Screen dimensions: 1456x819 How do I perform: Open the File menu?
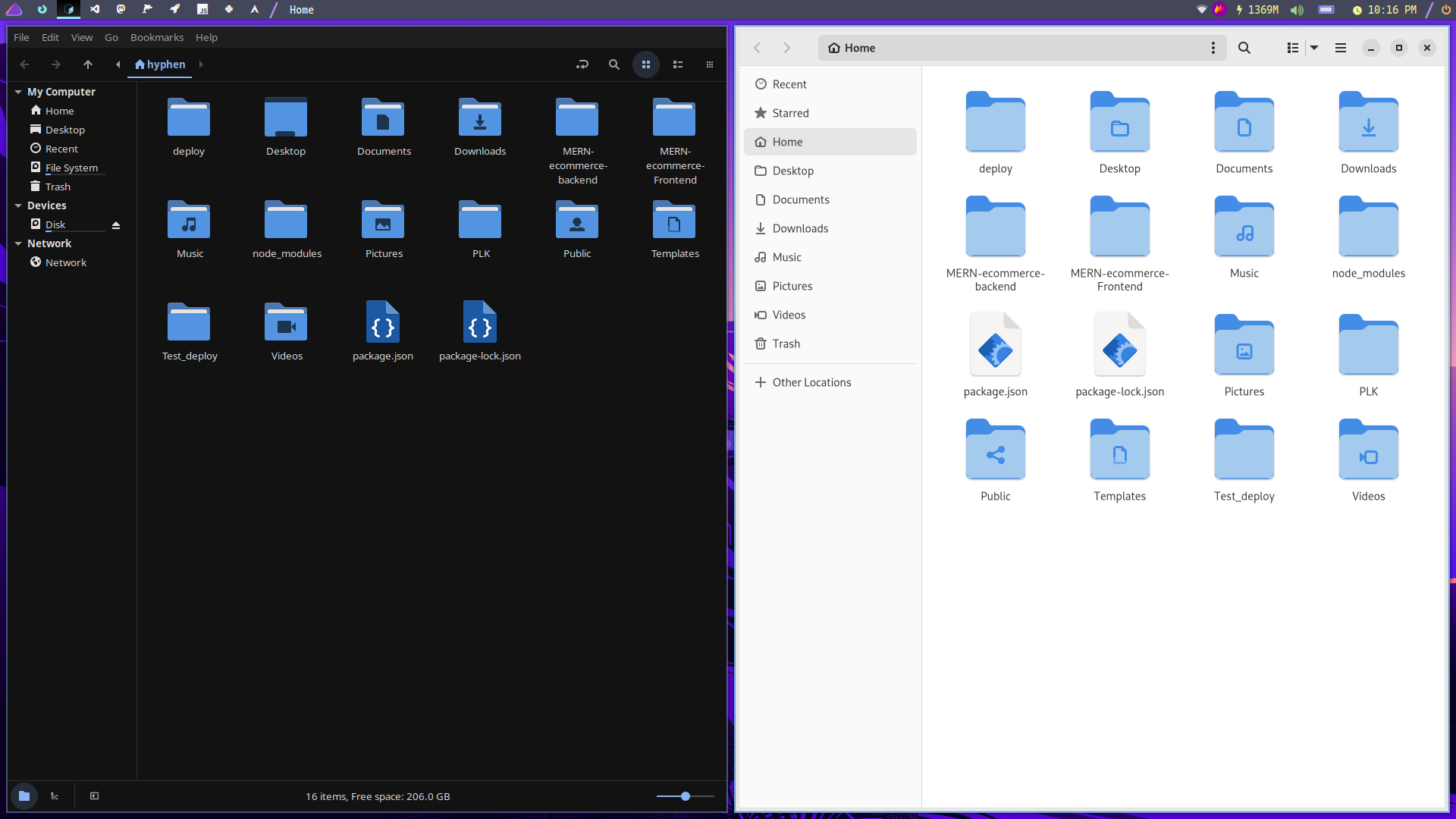click(x=21, y=37)
